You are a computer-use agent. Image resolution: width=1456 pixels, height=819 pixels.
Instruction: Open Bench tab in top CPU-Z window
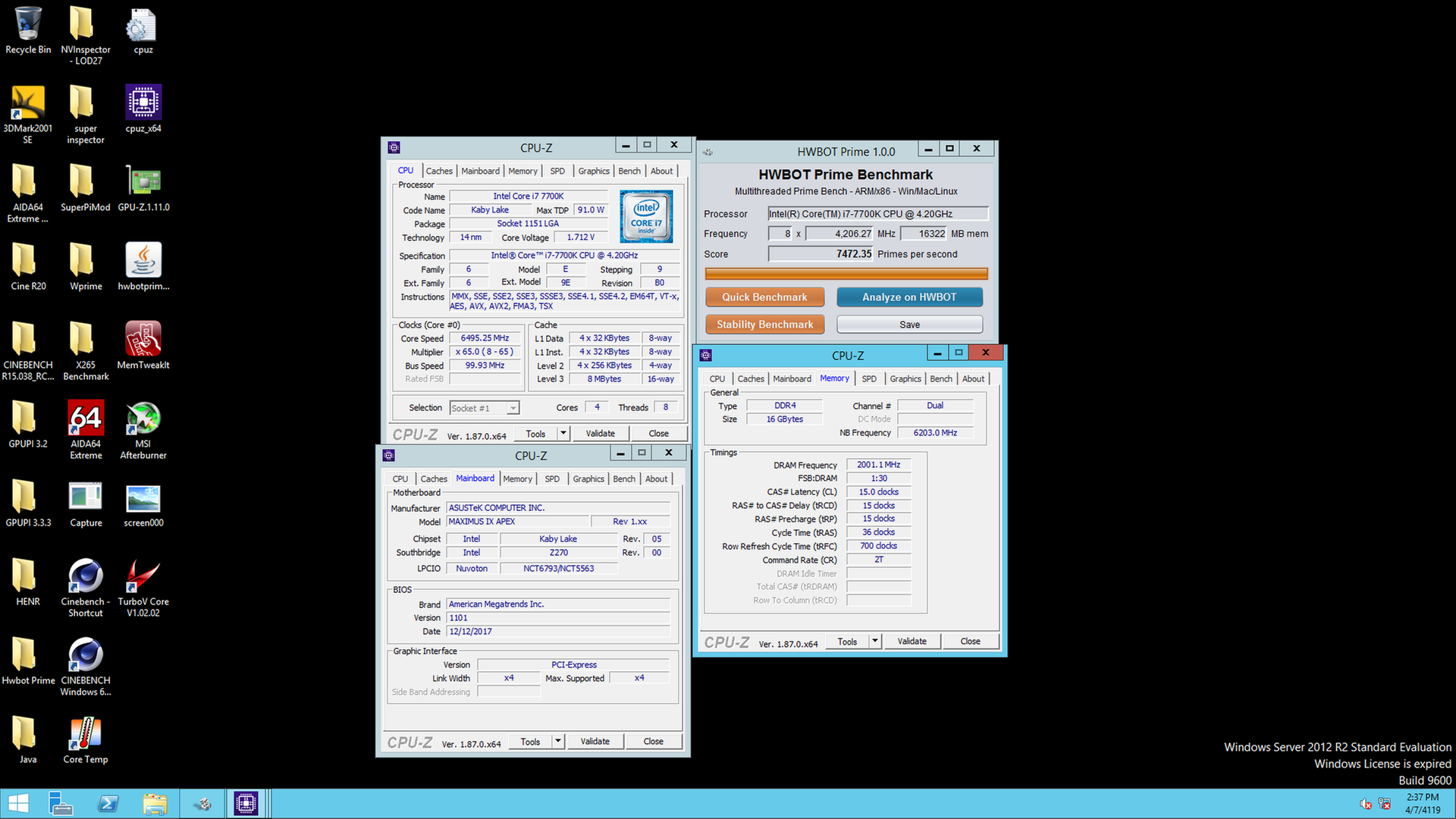click(x=629, y=171)
